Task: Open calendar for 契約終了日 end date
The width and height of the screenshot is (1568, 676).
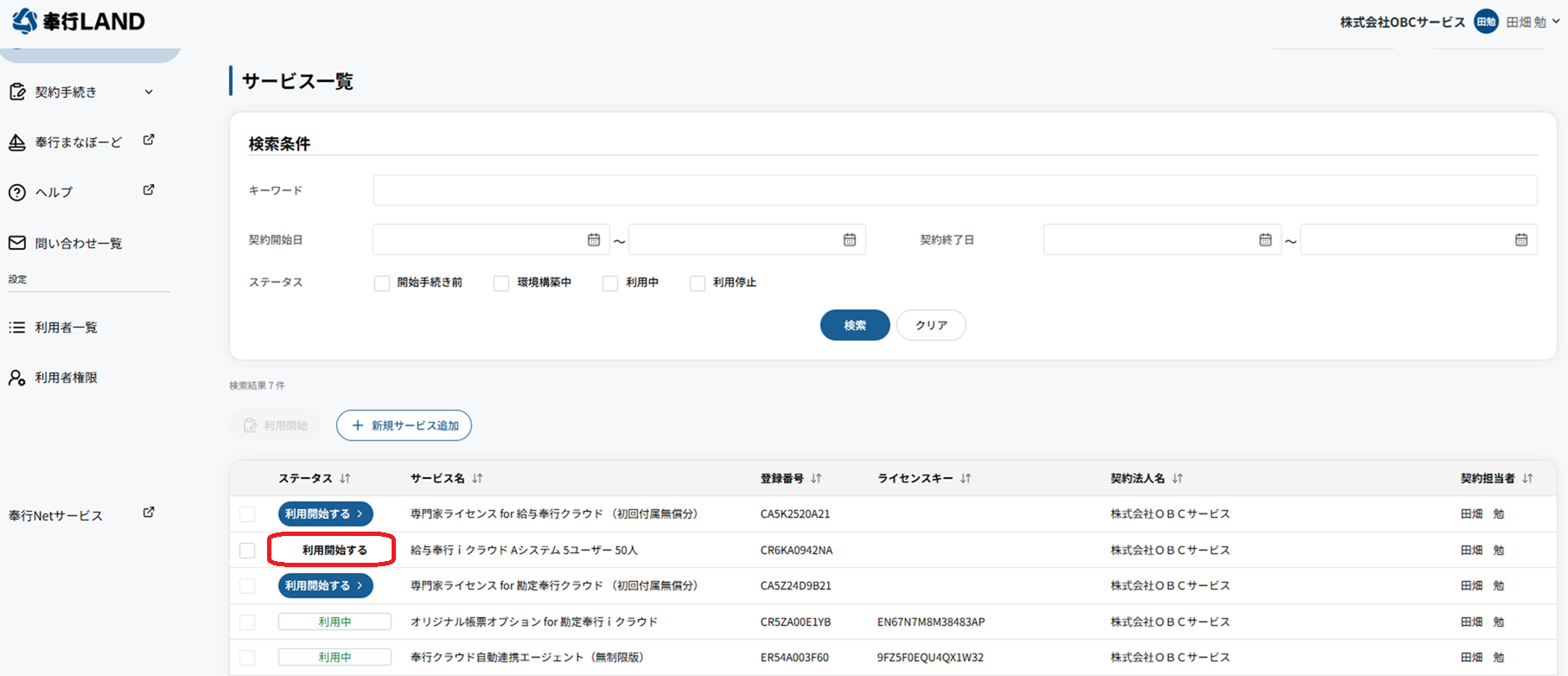Action: 1521,239
